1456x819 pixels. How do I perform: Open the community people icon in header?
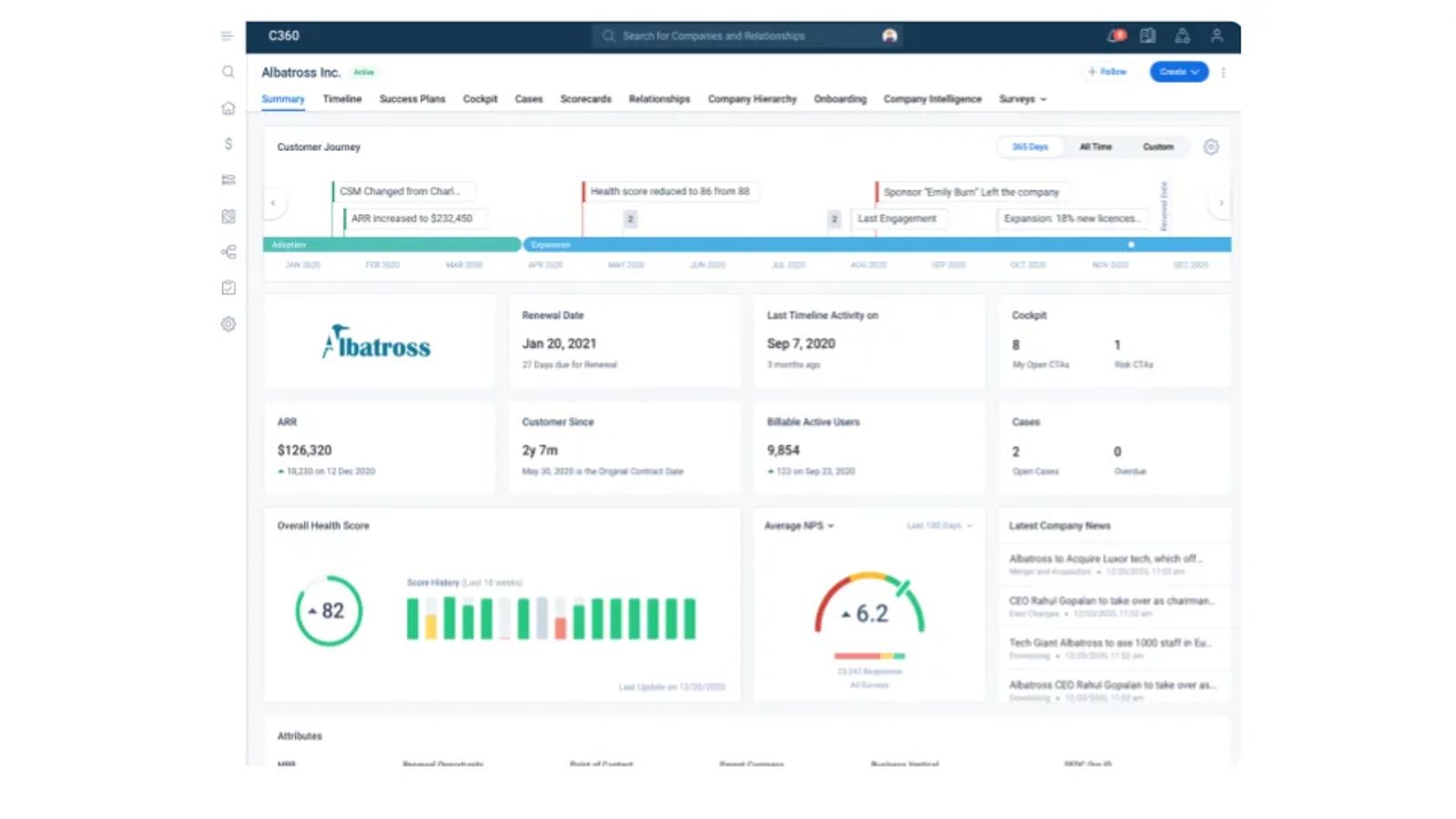click(1182, 35)
